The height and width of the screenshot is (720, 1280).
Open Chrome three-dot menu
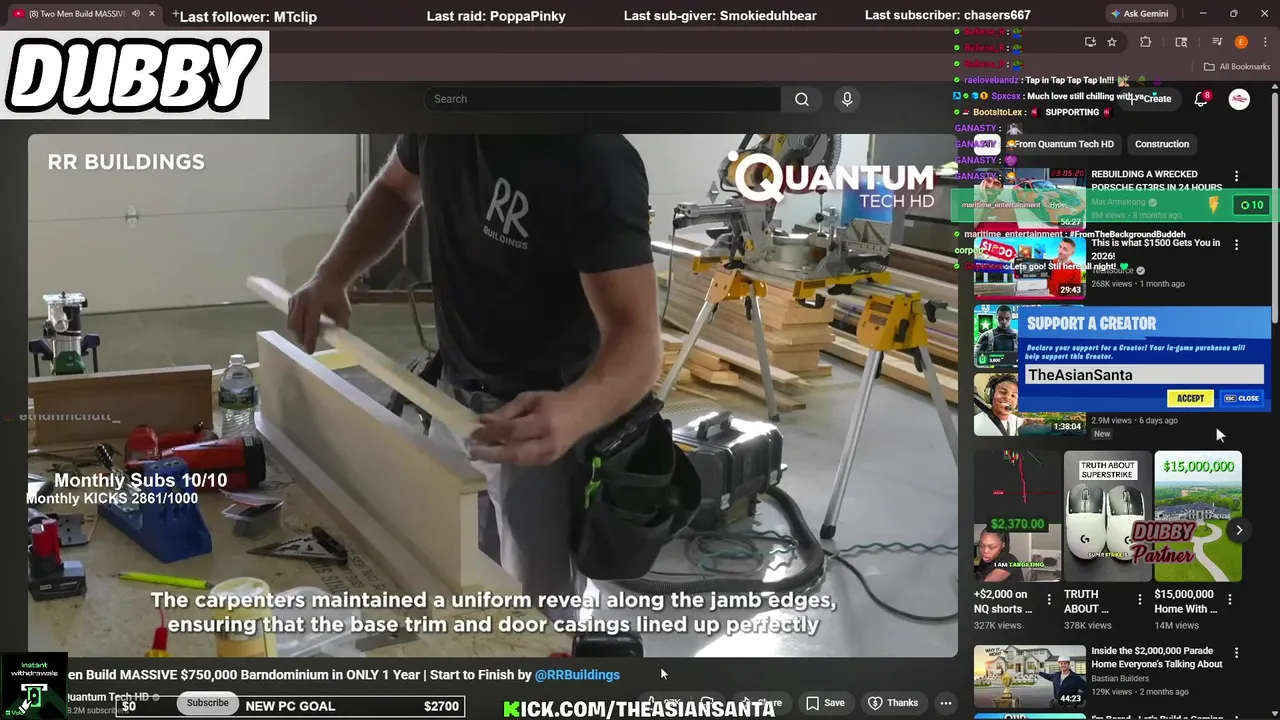1264,42
